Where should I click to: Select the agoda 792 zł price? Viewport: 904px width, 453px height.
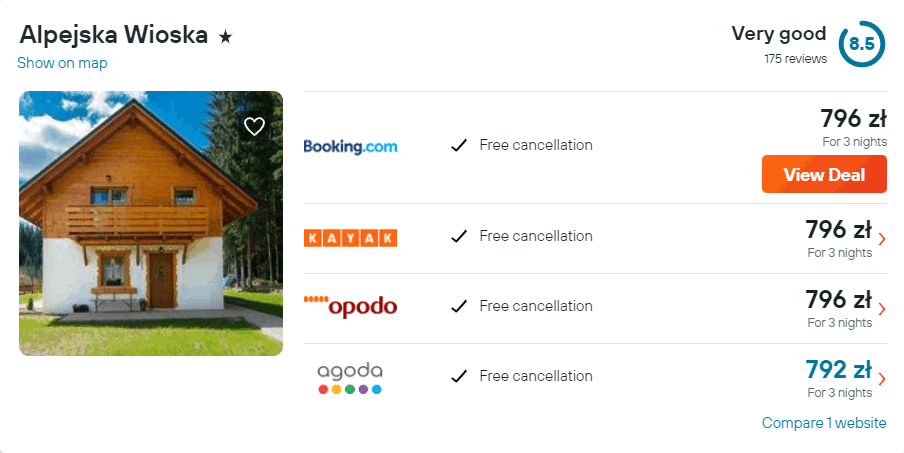click(x=838, y=369)
